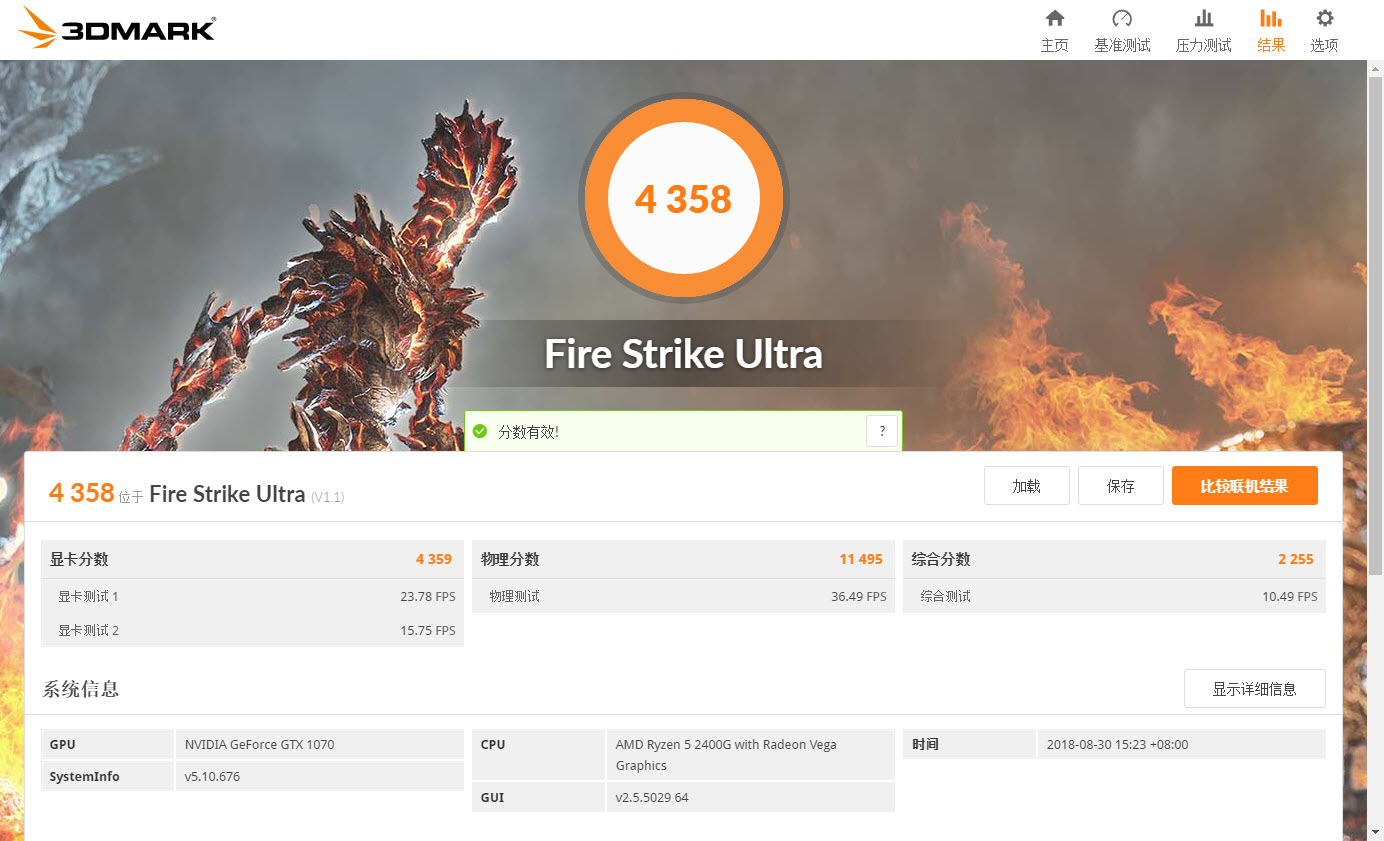
Task: Open the 基准测试 benchmark gauge icon
Action: click(x=1122, y=18)
